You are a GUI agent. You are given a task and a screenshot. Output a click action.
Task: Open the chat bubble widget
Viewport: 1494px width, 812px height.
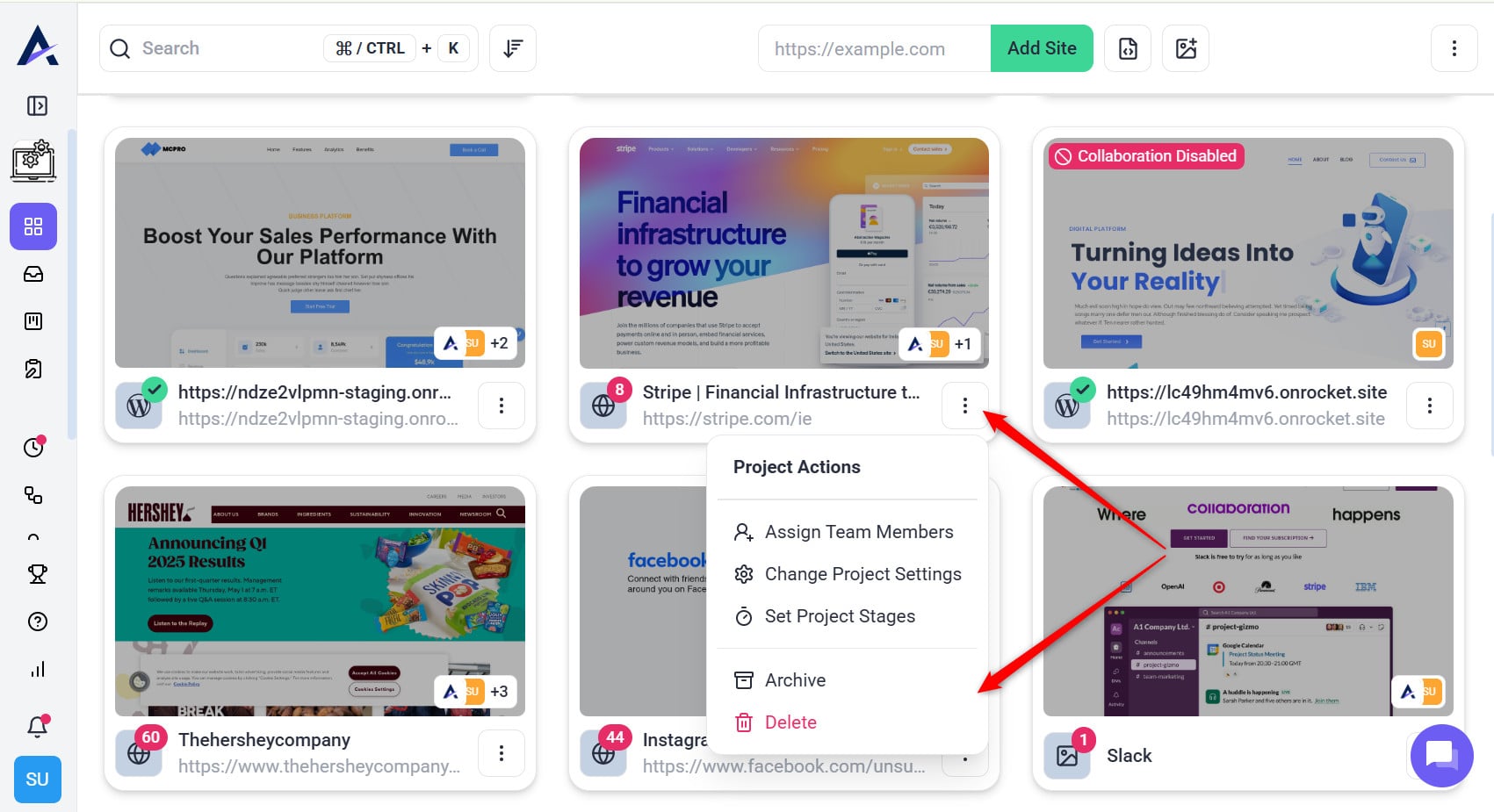click(x=1441, y=755)
